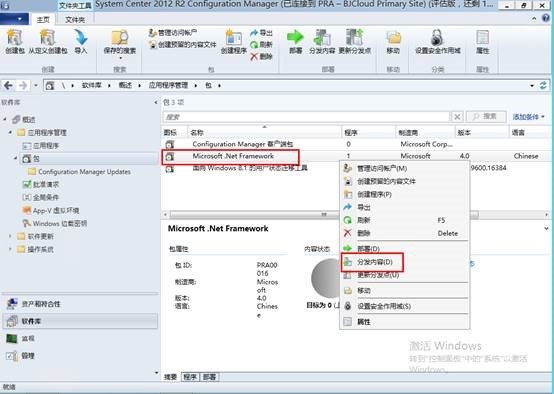This screenshot has height=394, width=554.
Task: Collapse the ribbon with the up chevron
Action: [x=534, y=18]
